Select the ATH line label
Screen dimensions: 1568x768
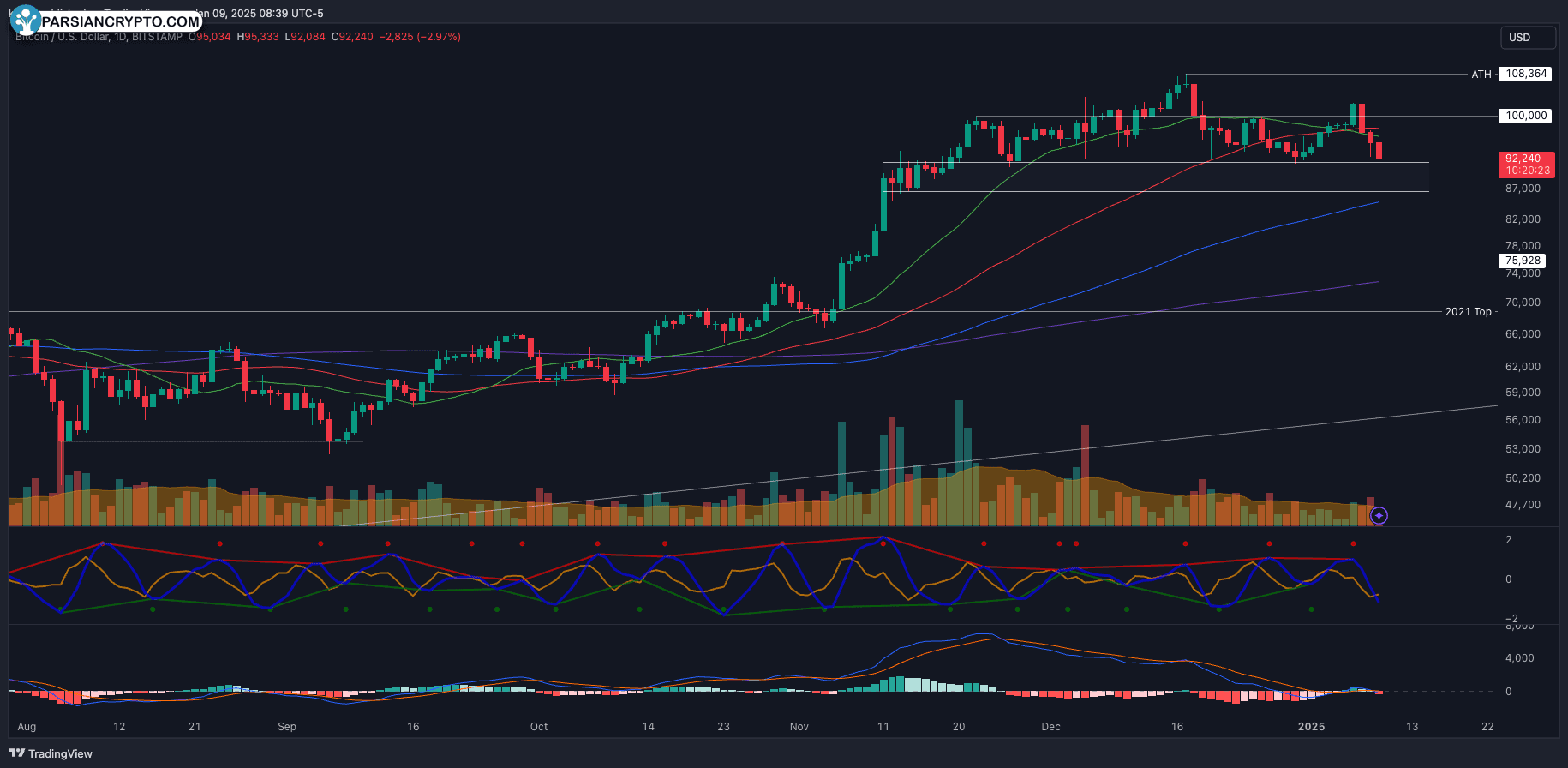tap(1481, 75)
